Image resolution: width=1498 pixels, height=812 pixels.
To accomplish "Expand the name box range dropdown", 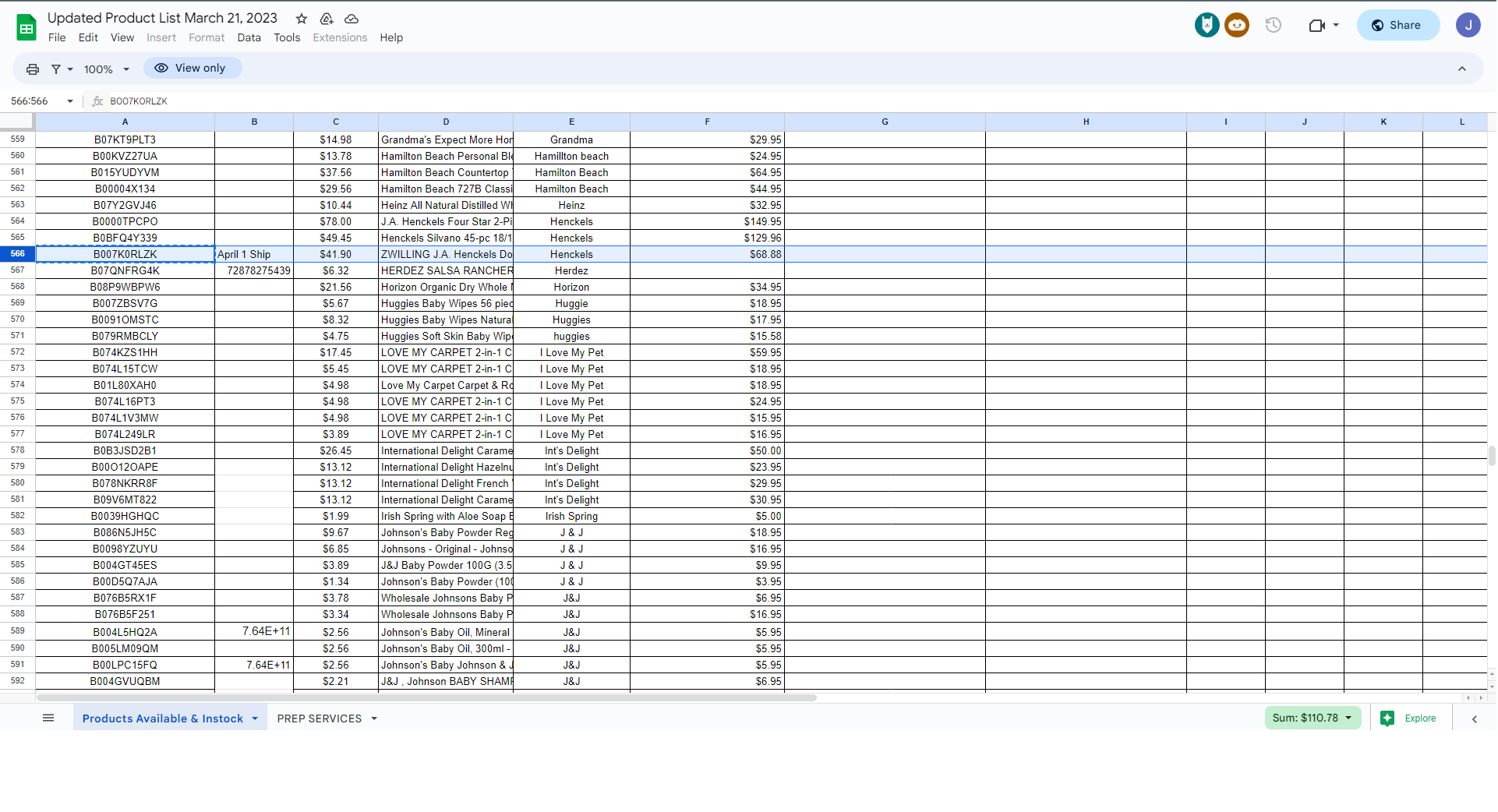I will pyautogui.click(x=70, y=101).
